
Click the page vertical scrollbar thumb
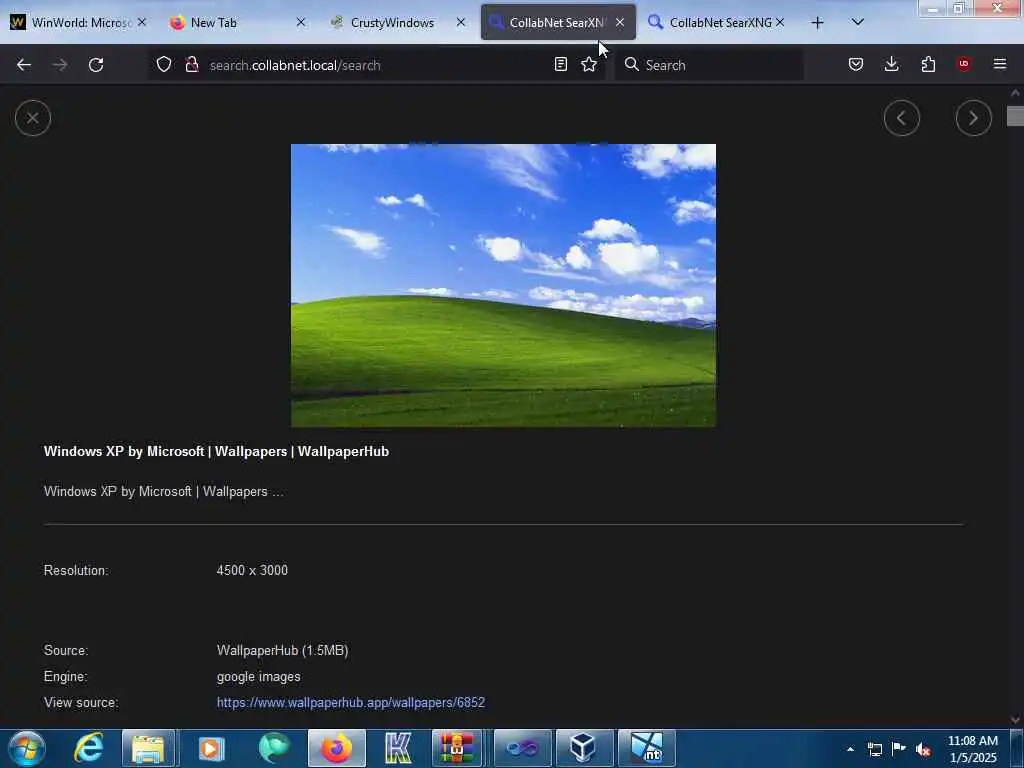(x=1015, y=116)
